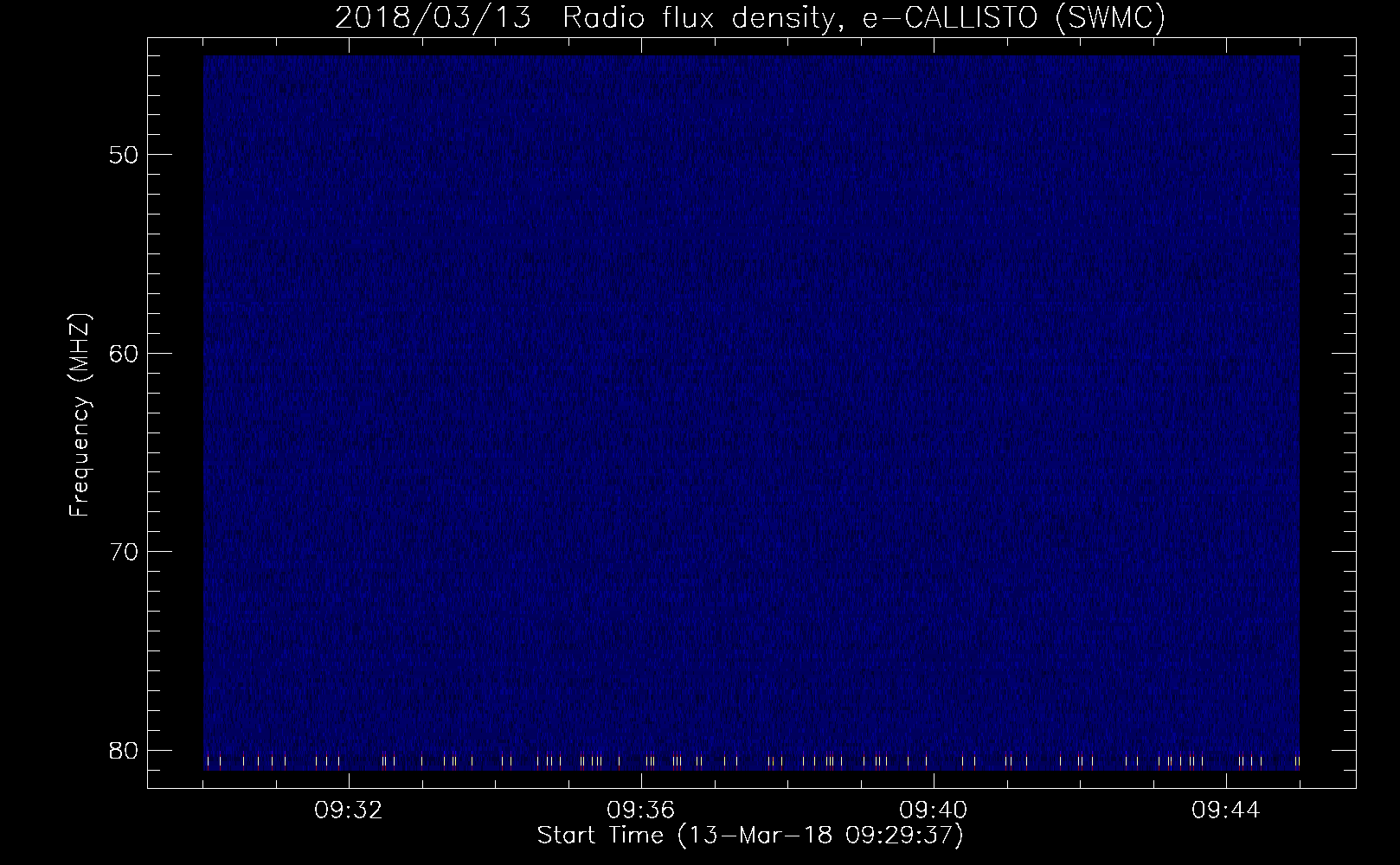
Task: Click the 09:40 time tick label
Action: click(x=934, y=811)
